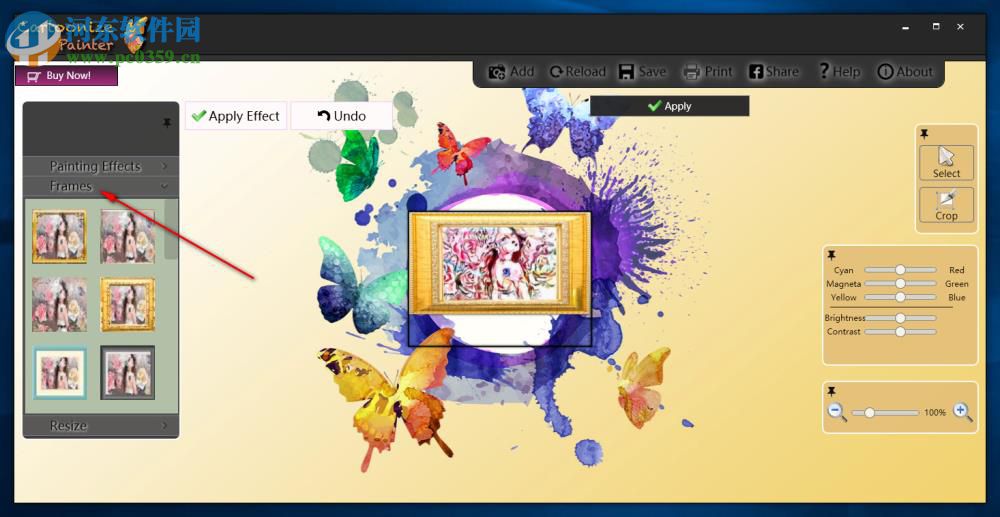This screenshot has height=517, width=1000.
Task: Click the Brightness slider
Action: [x=900, y=317]
